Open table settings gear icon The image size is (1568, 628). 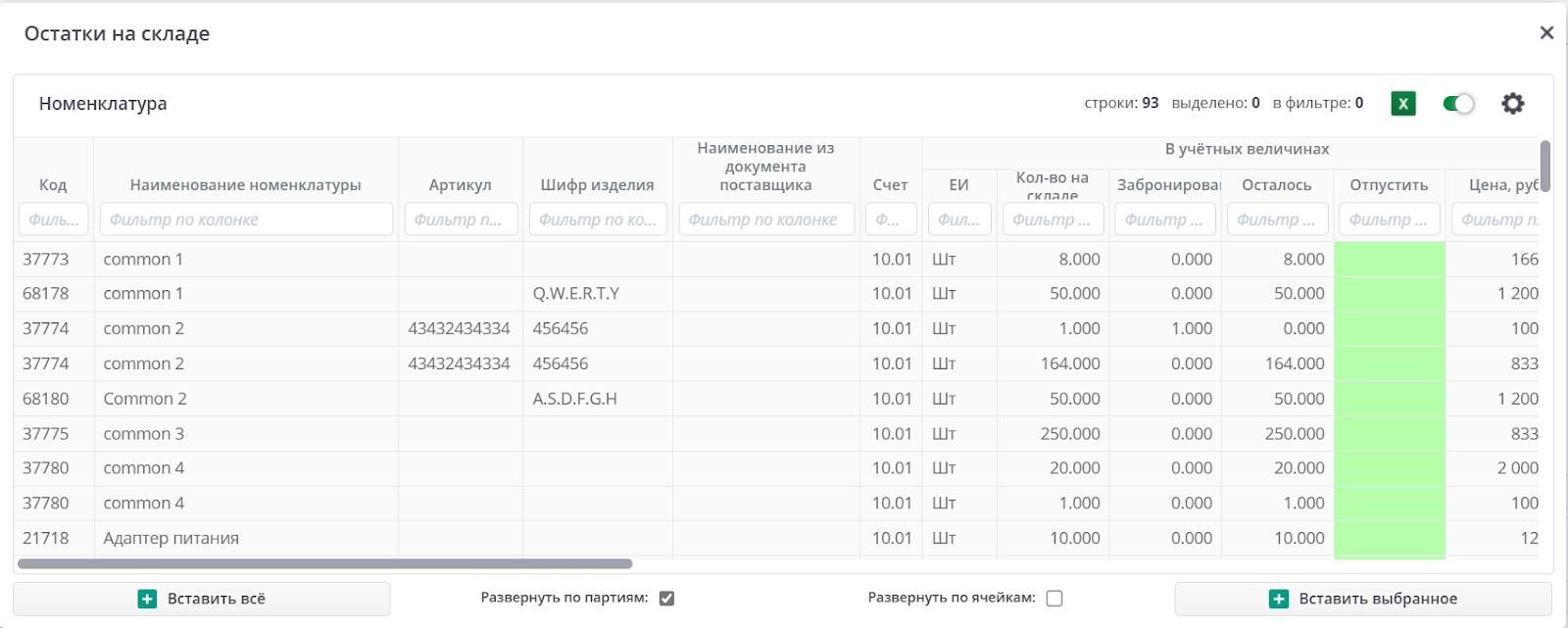coord(1512,103)
